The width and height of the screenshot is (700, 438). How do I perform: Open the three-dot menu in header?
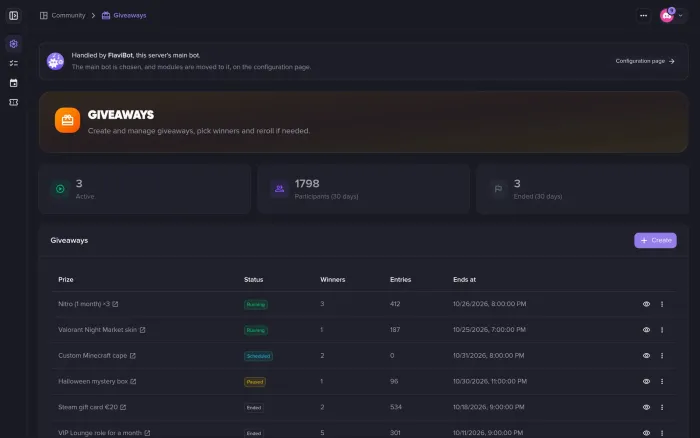pyautogui.click(x=643, y=16)
